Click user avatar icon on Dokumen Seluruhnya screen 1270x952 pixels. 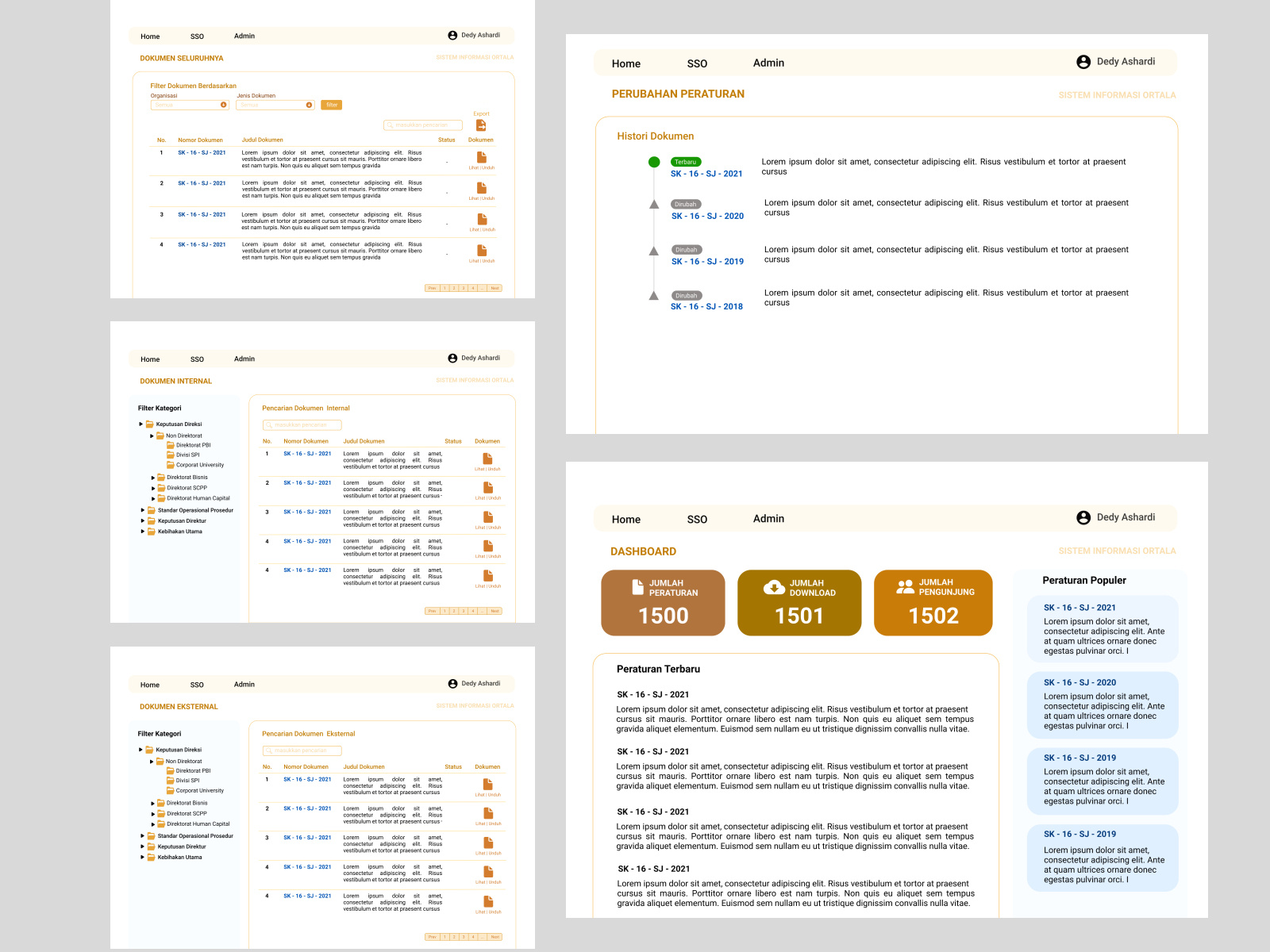[452, 36]
